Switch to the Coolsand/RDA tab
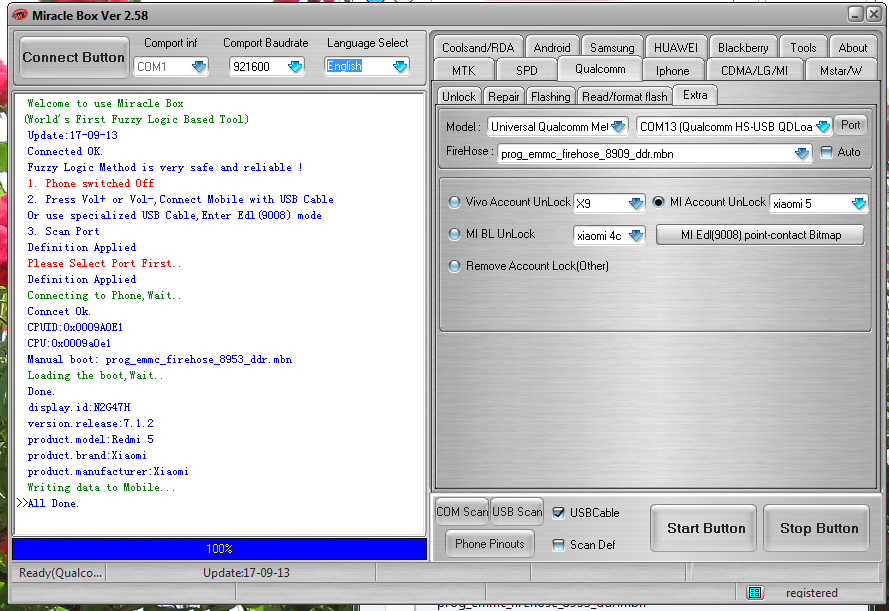The height and width of the screenshot is (611, 889). tap(478, 48)
